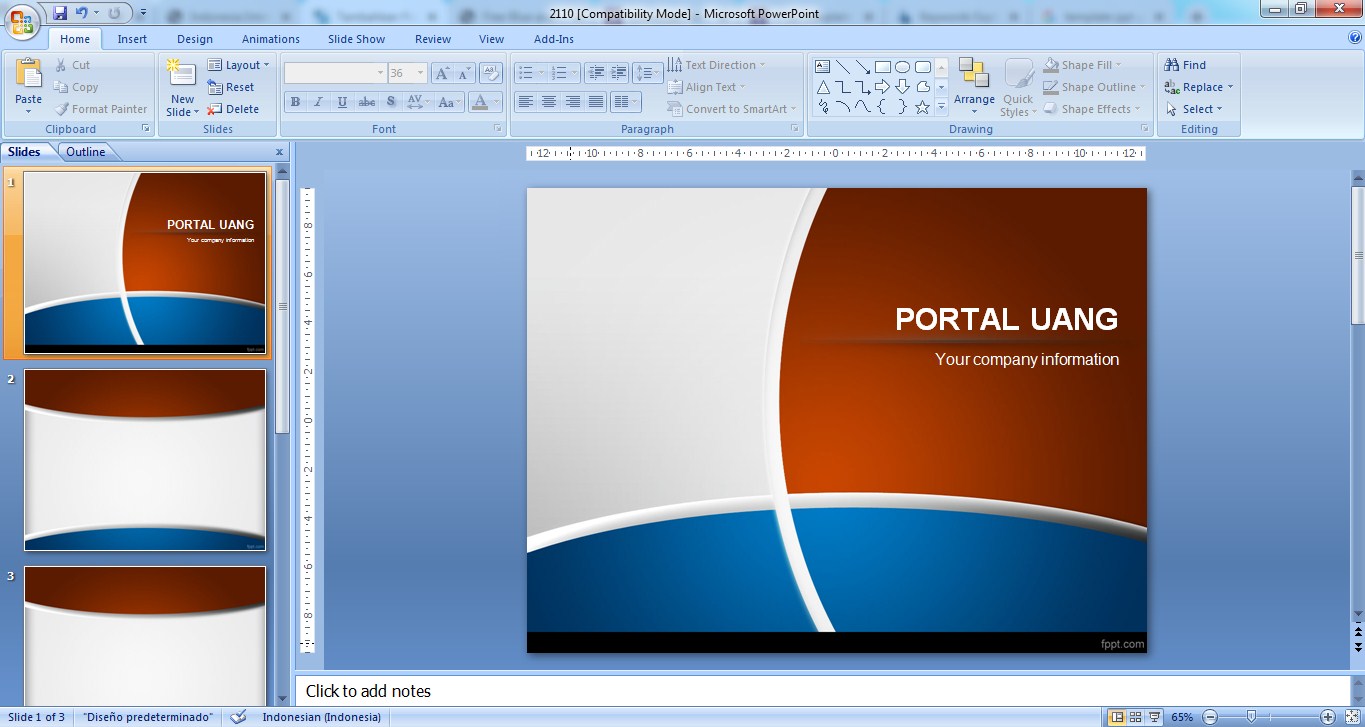Image resolution: width=1365 pixels, height=727 pixels.
Task: Open Change Case dropdown
Action: coord(450,102)
